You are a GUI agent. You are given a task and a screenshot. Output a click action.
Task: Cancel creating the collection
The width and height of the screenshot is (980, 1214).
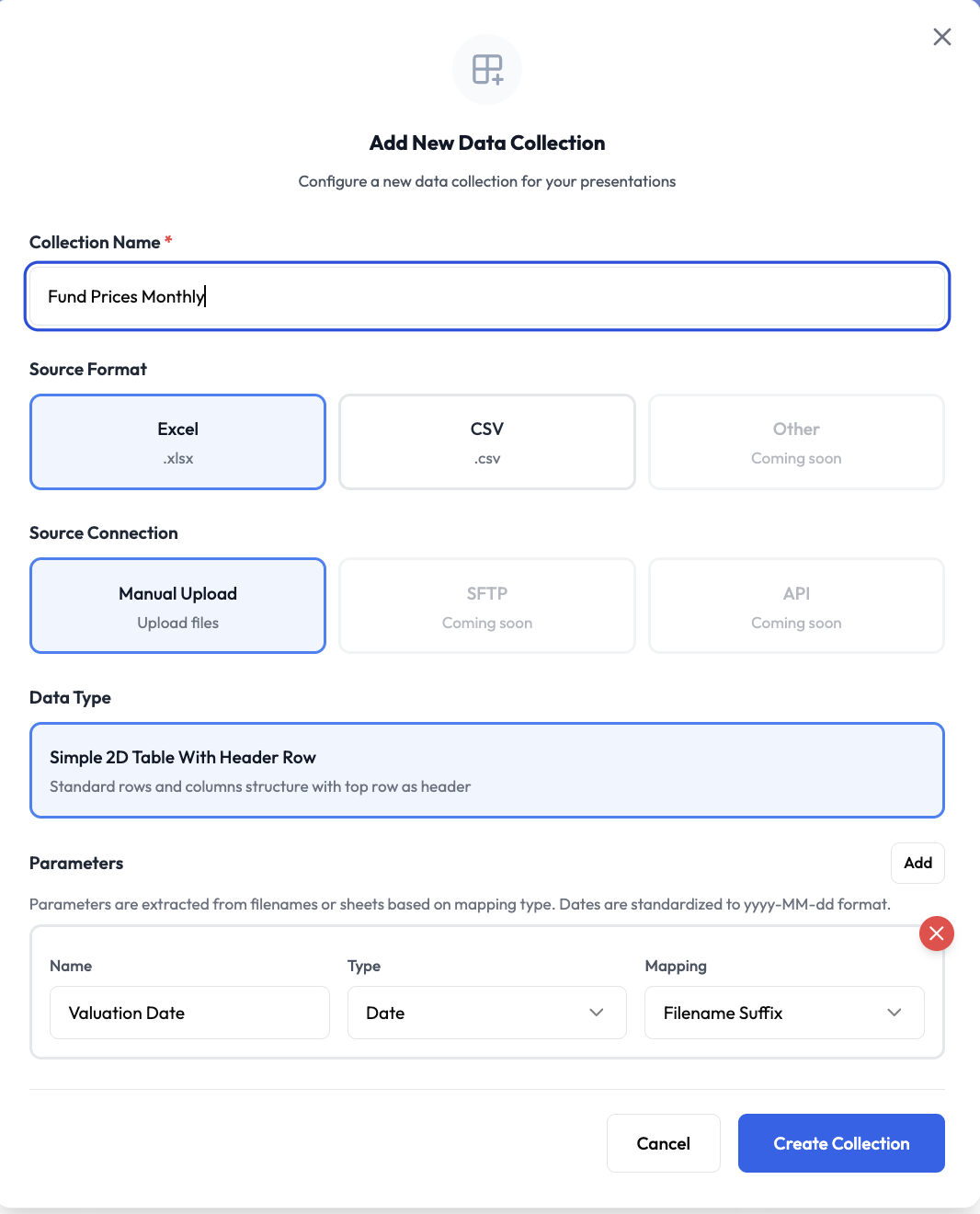click(663, 1143)
